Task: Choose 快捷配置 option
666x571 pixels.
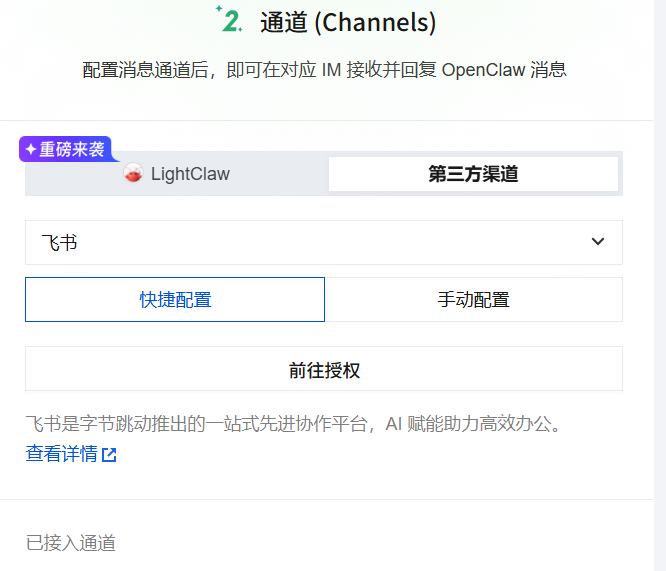Action: click(175, 300)
